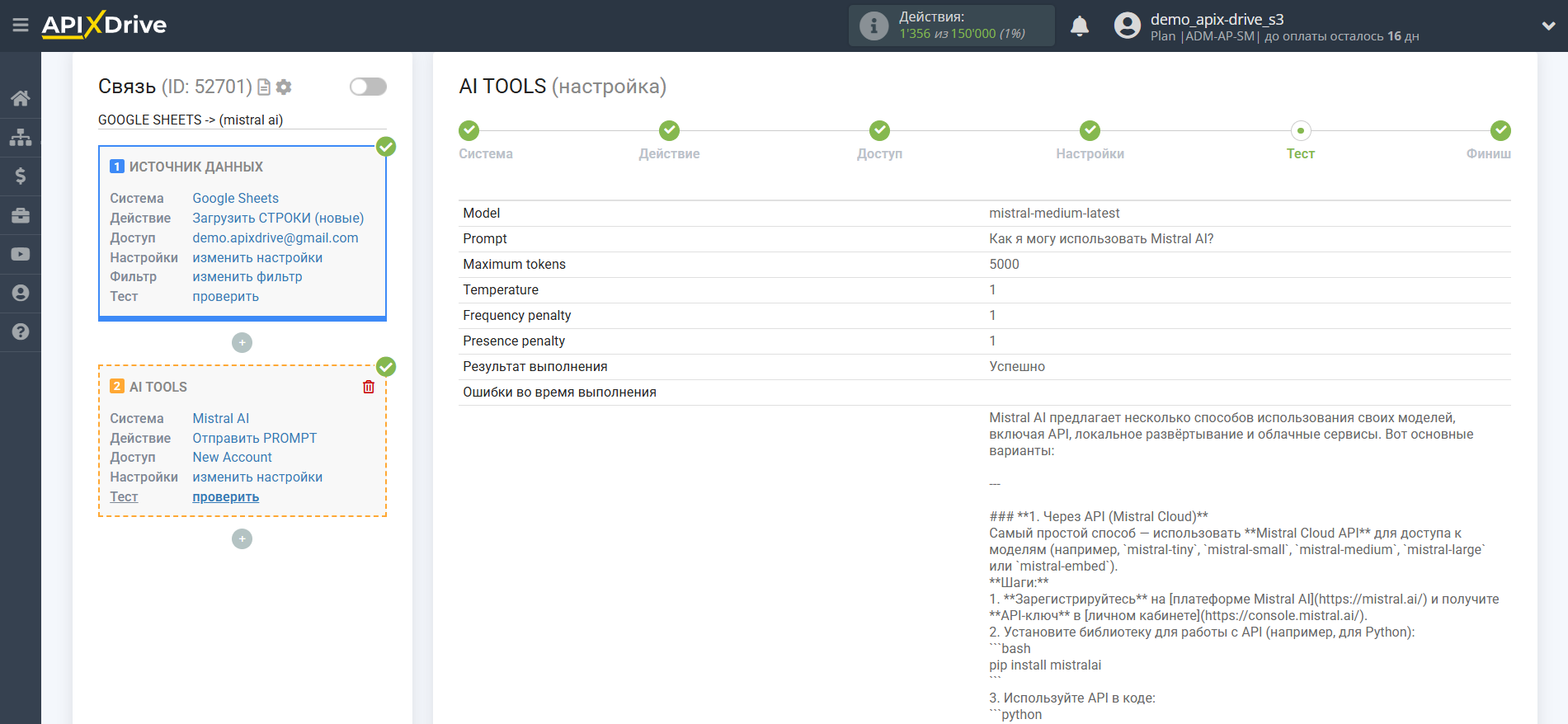Click the Temperature row label
The width and height of the screenshot is (1568, 724).
[x=500, y=289]
